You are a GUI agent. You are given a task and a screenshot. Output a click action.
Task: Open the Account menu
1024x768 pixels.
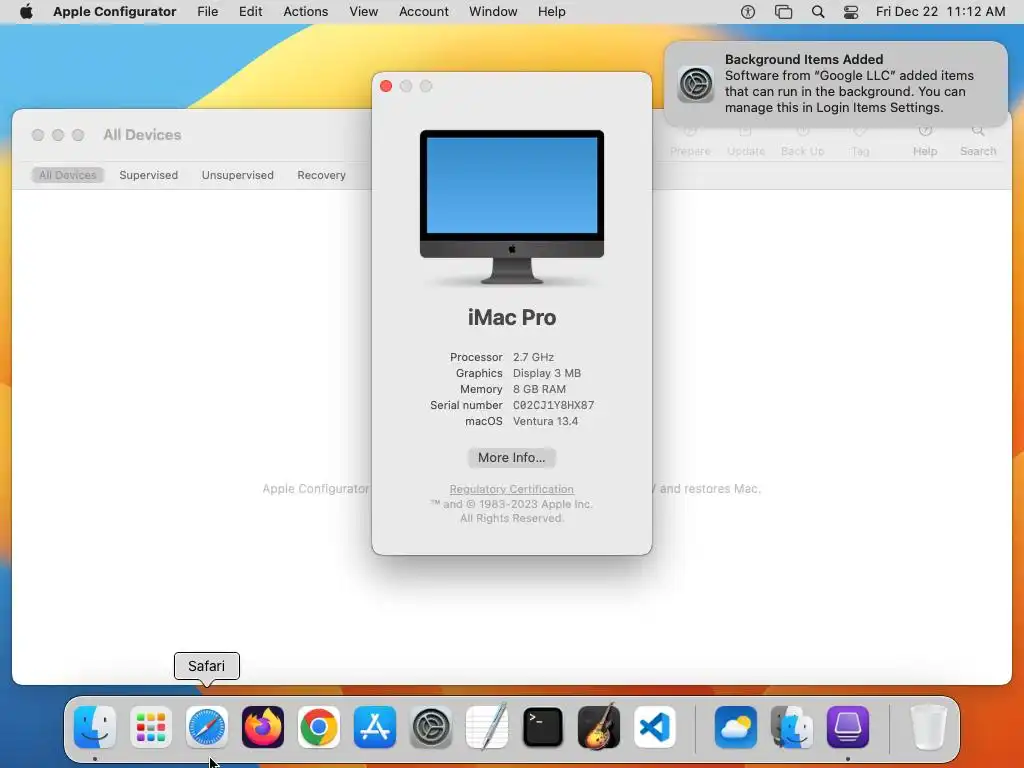coord(423,12)
